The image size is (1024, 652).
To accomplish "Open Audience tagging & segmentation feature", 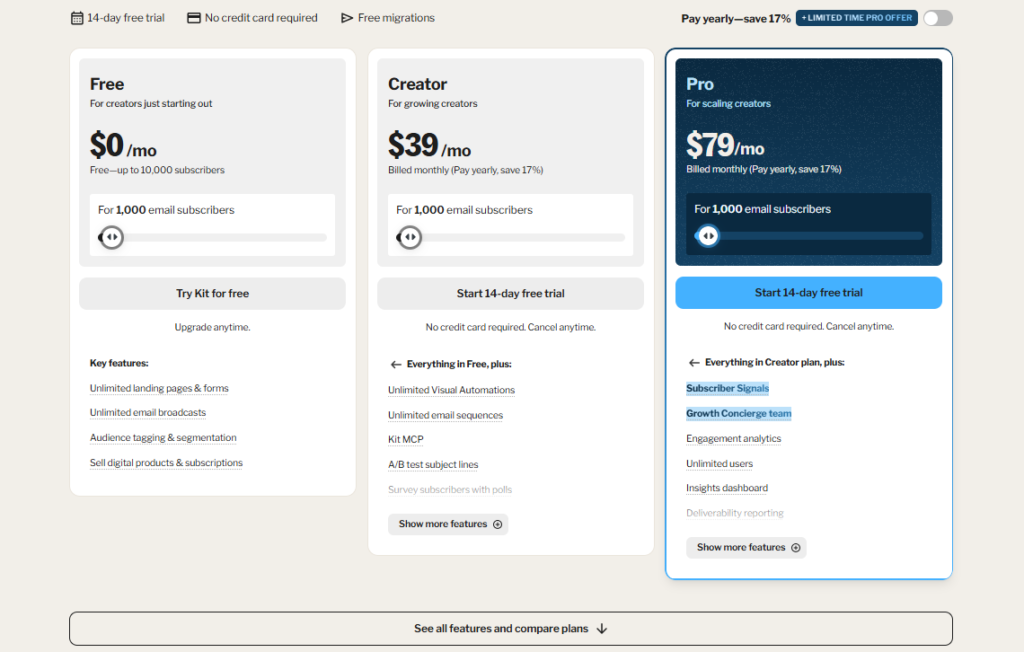I will (x=163, y=438).
